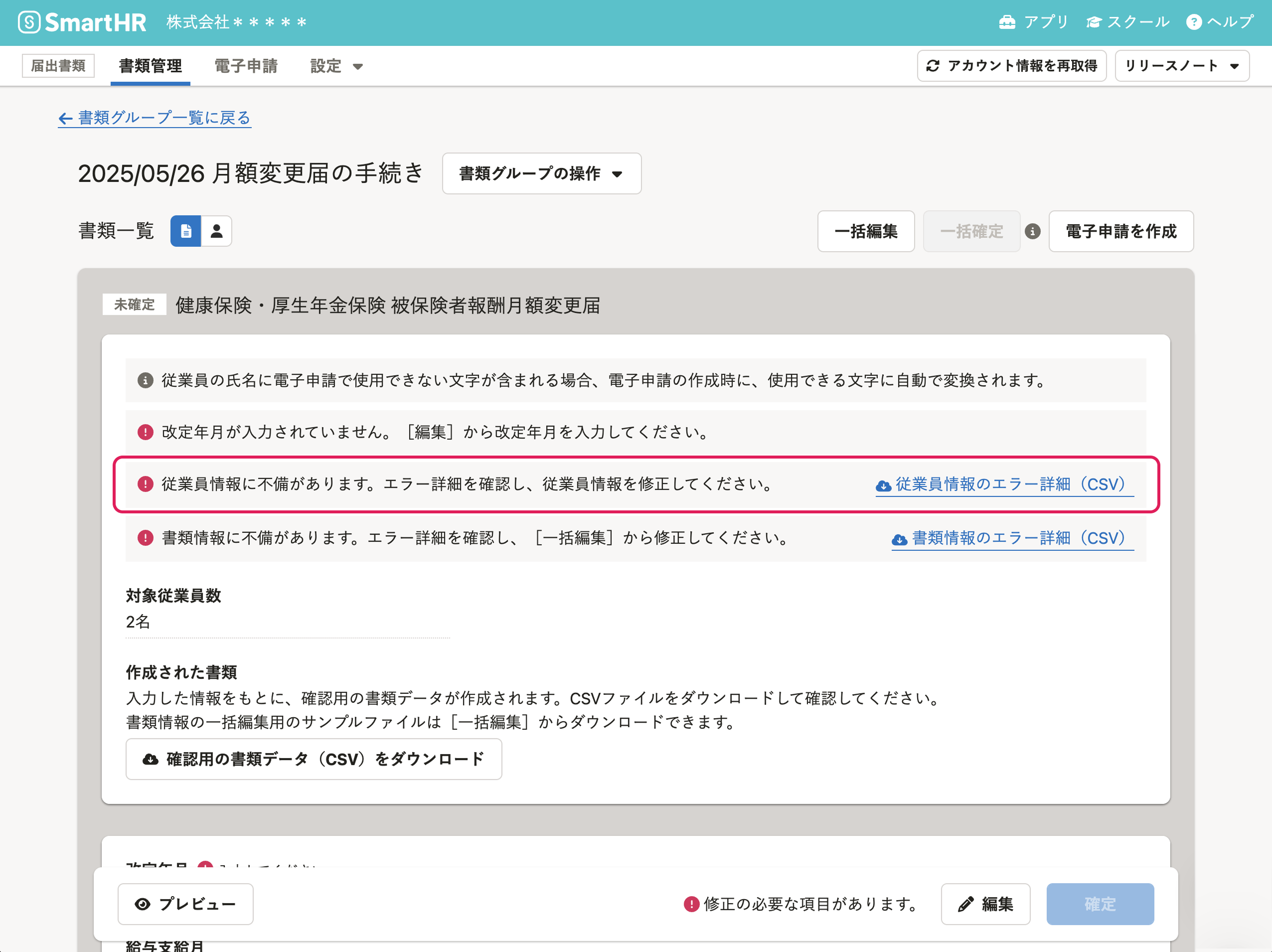
Task: Click the disabled 一括確定 button
Action: pyautogui.click(x=972, y=231)
